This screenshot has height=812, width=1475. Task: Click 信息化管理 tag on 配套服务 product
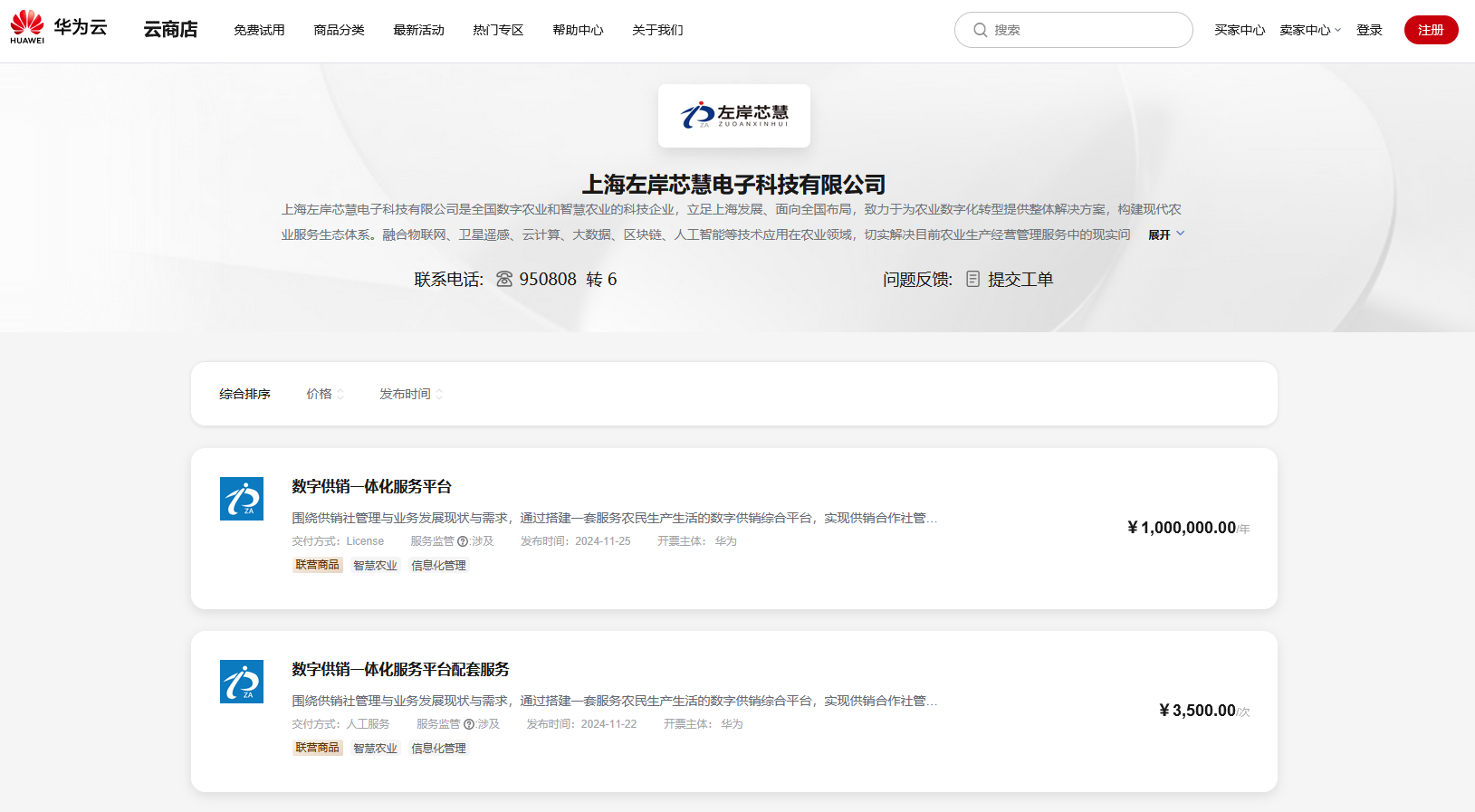pos(438,748)
